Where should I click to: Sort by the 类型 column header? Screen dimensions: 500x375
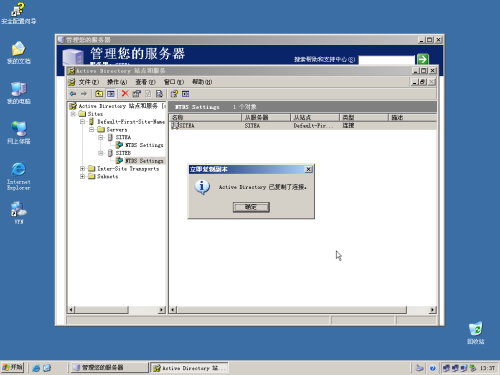pos(364,117)
